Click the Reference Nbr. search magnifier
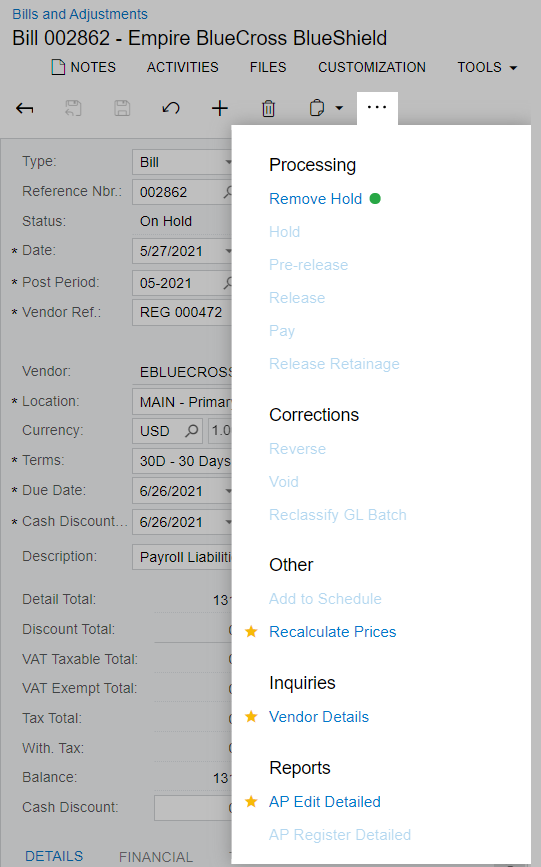The image size is (541, 867). (x=228, y=192)
